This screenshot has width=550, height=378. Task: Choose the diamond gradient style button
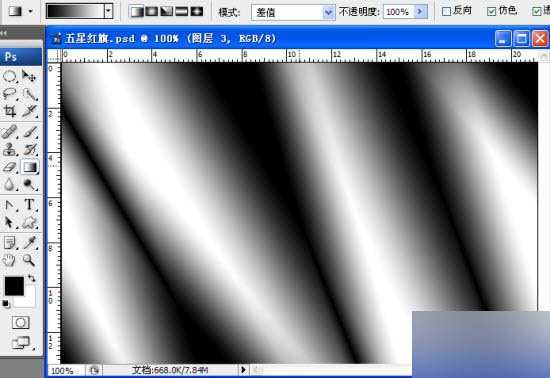pos(197,12)
